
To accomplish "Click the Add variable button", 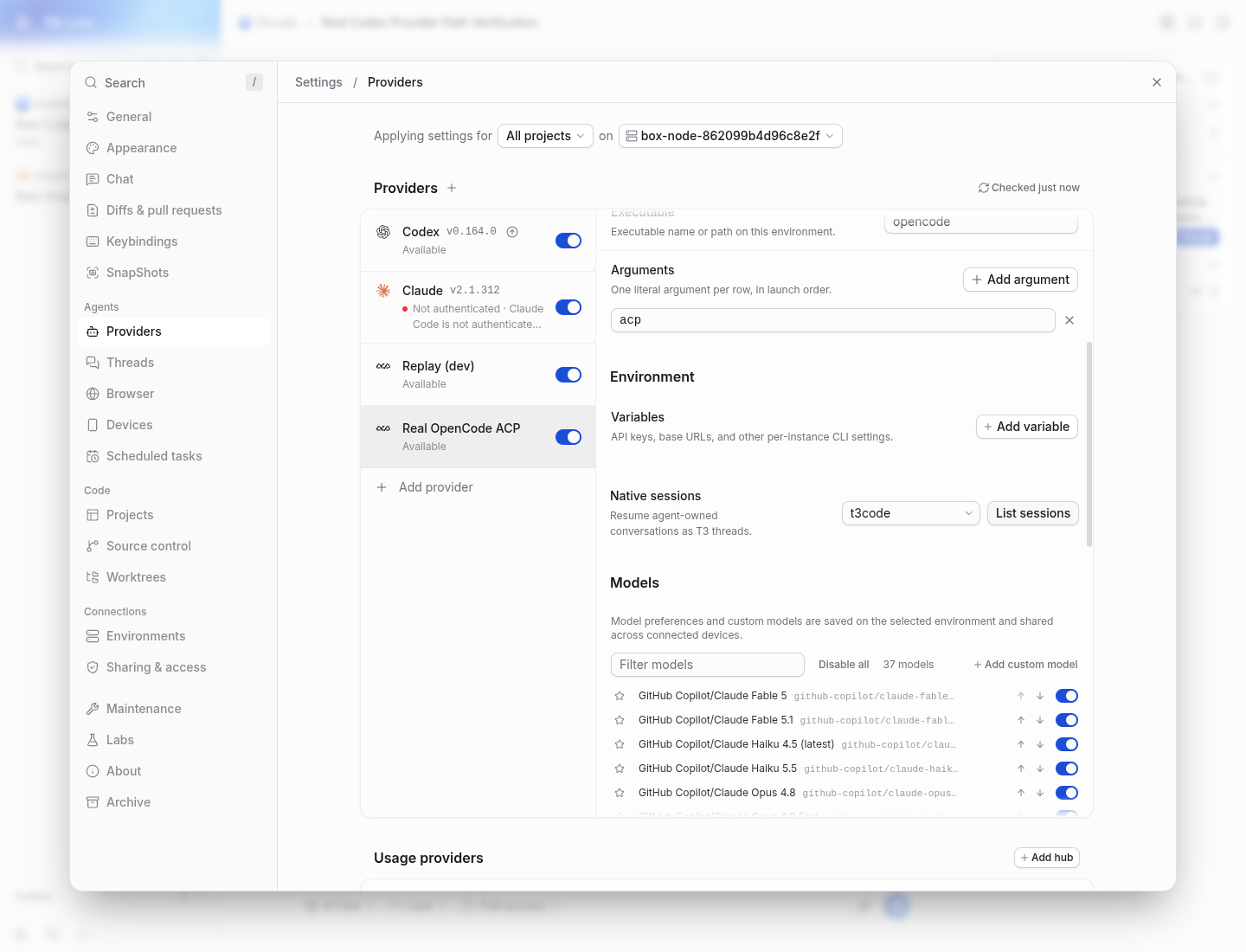I will [1027, 427].
